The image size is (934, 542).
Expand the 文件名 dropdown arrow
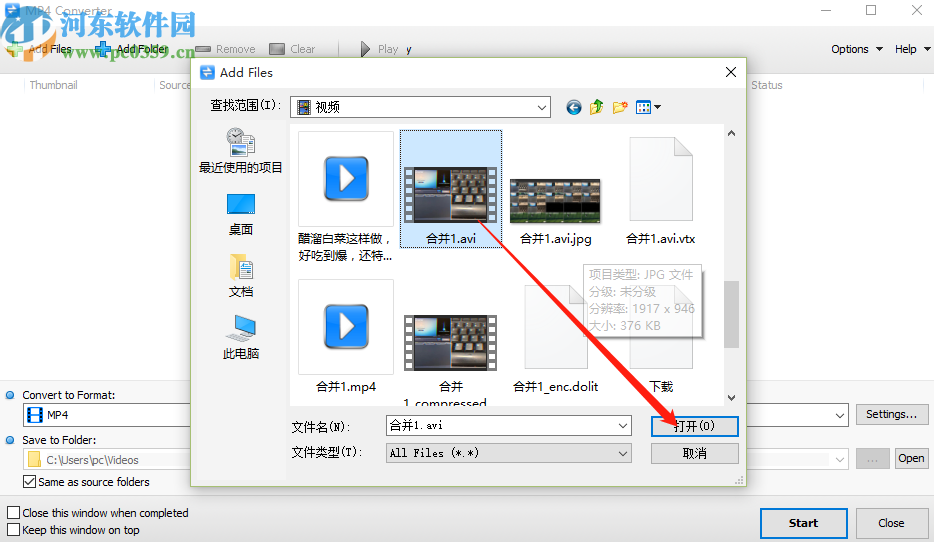(x=622, y=426)
